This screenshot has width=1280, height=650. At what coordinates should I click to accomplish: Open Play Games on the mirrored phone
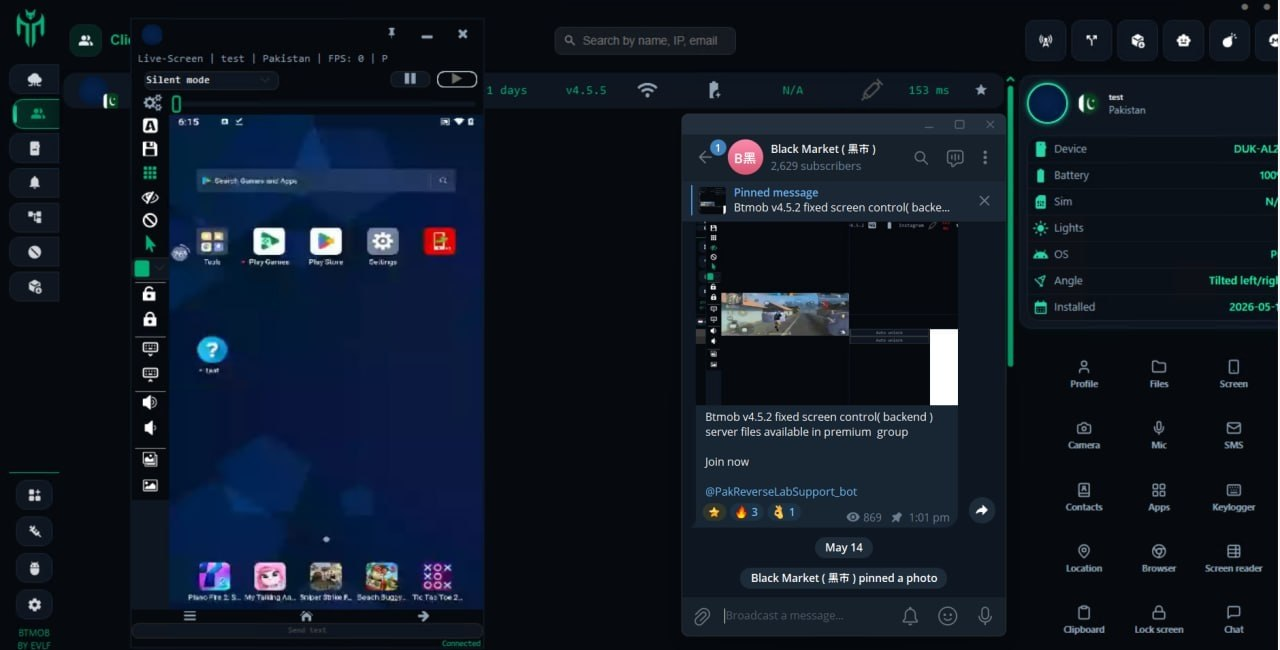click(269, 246)
